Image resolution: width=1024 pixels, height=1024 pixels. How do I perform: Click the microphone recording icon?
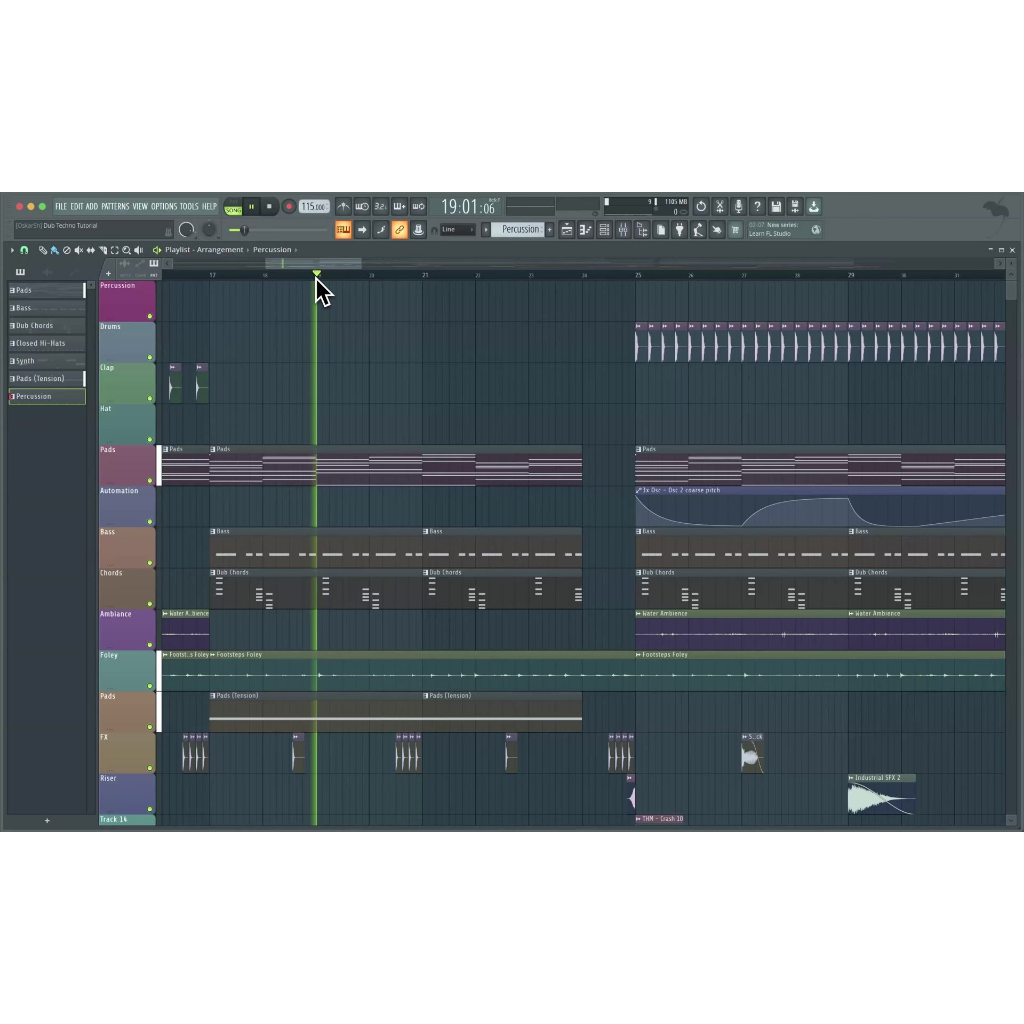[738, 207]
